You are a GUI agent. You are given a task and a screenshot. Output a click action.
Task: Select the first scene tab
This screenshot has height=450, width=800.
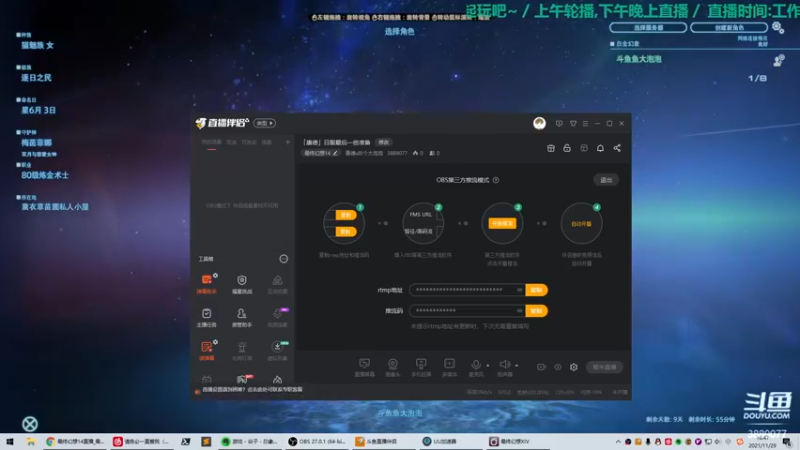(x=211, y=142)
